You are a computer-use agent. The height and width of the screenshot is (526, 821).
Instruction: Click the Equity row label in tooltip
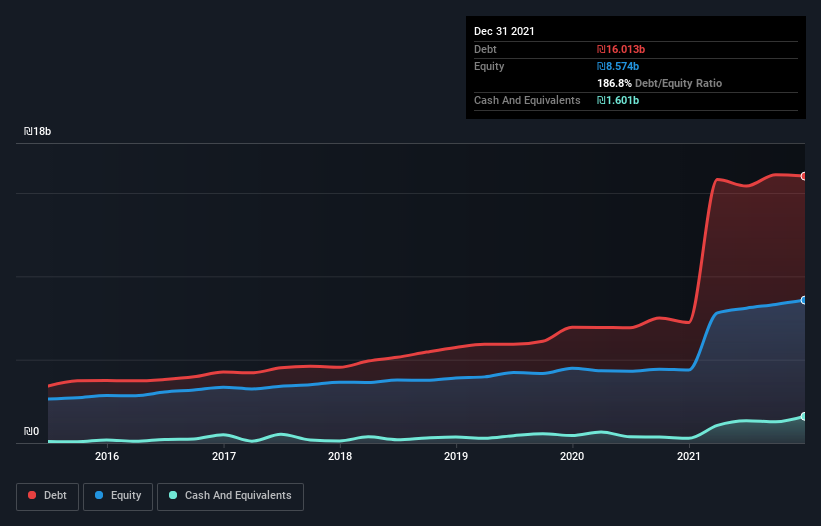(489, 66)
